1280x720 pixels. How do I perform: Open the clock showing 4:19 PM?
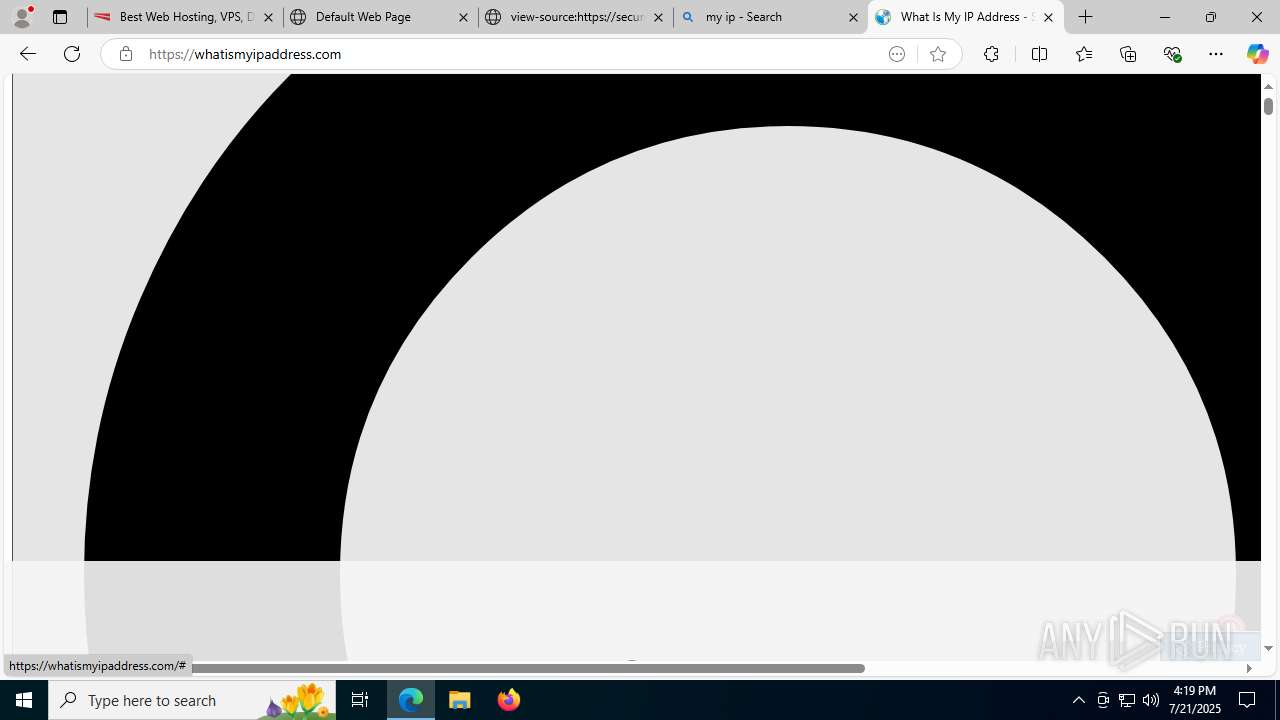1195,700
